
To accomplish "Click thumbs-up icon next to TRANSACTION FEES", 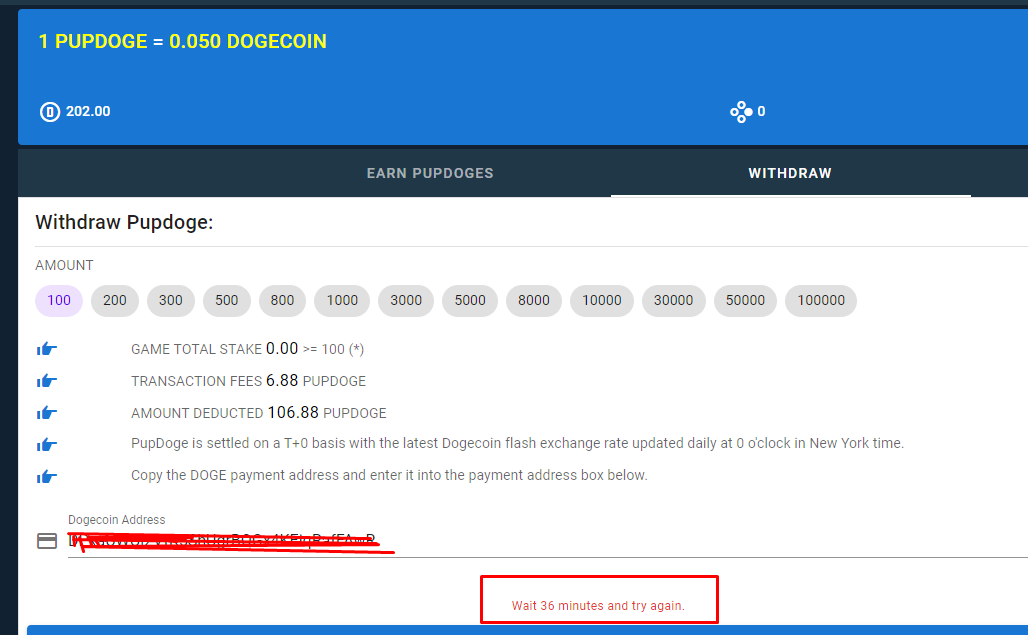I will coord(47,381).
